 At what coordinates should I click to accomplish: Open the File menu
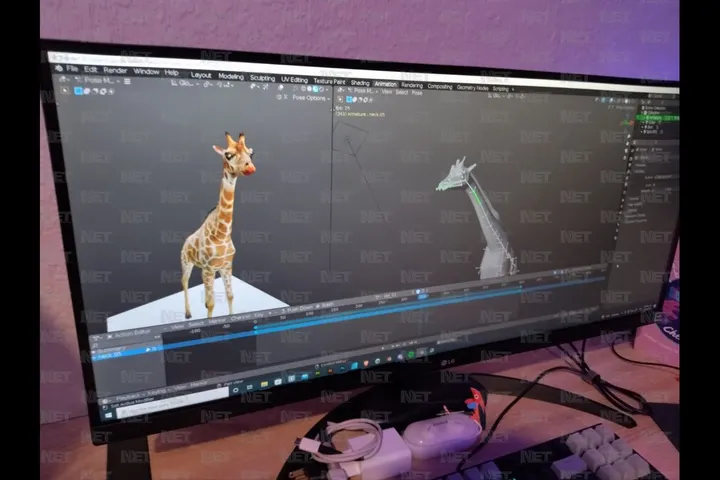[x=72, y=68]
